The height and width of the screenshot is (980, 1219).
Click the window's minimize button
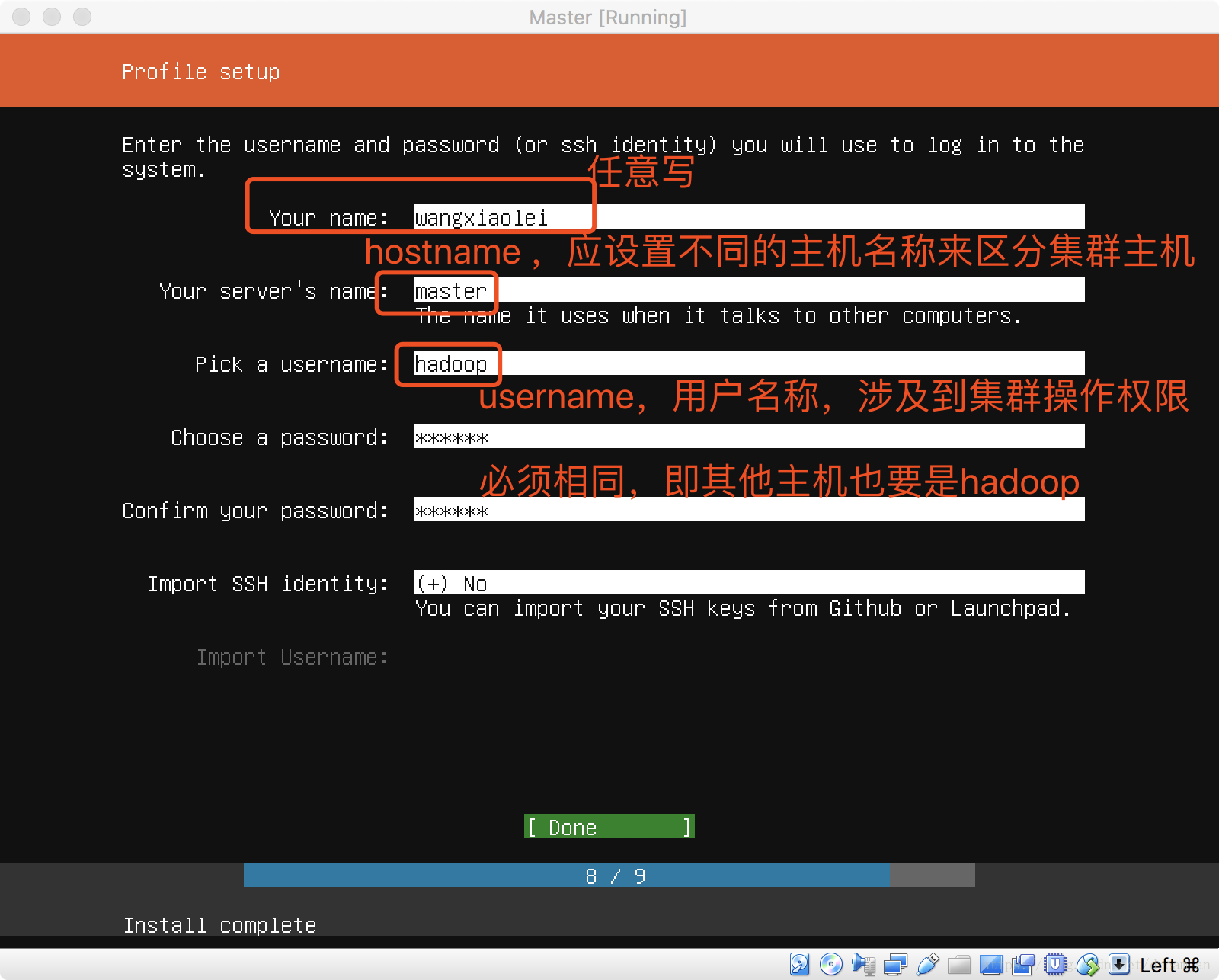[x=52, y=17]
